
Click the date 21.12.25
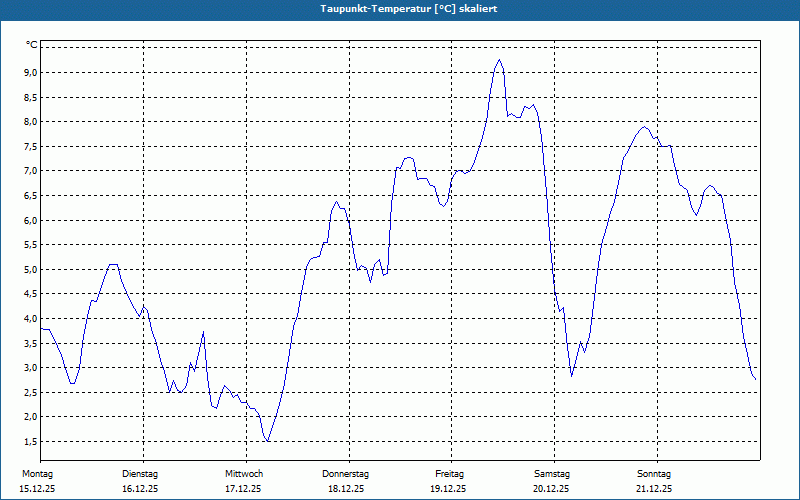pos(654,489)
